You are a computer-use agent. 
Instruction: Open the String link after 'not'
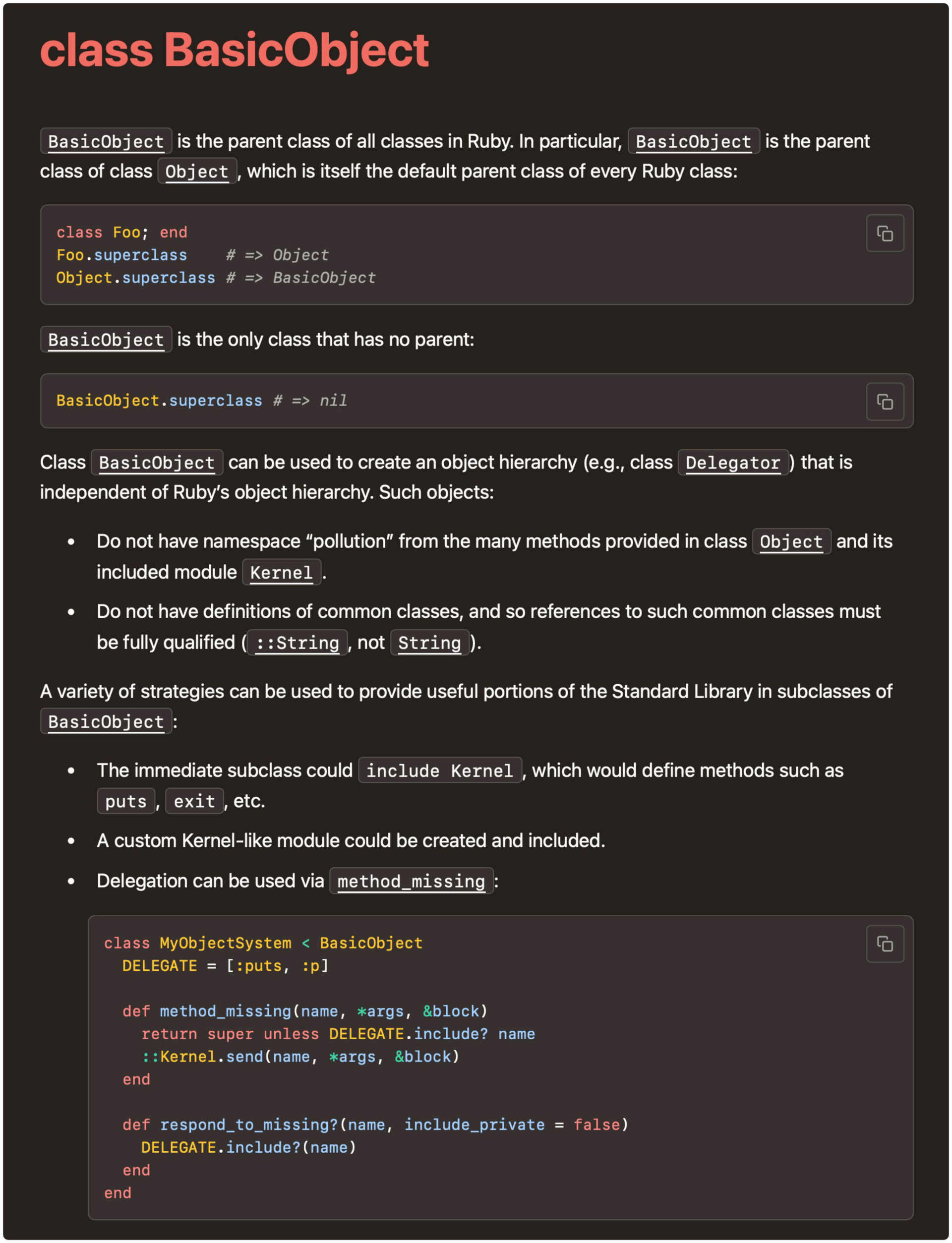tap(429, 643)
